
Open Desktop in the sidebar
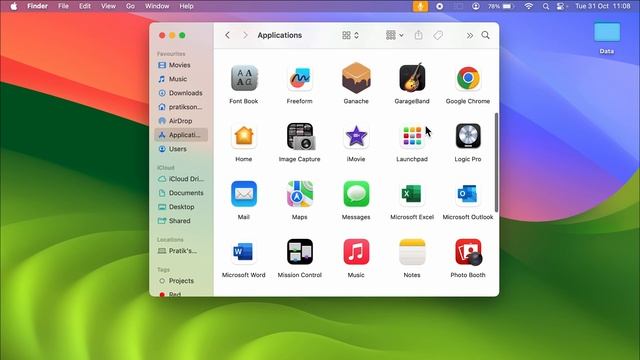coord(181,207)
